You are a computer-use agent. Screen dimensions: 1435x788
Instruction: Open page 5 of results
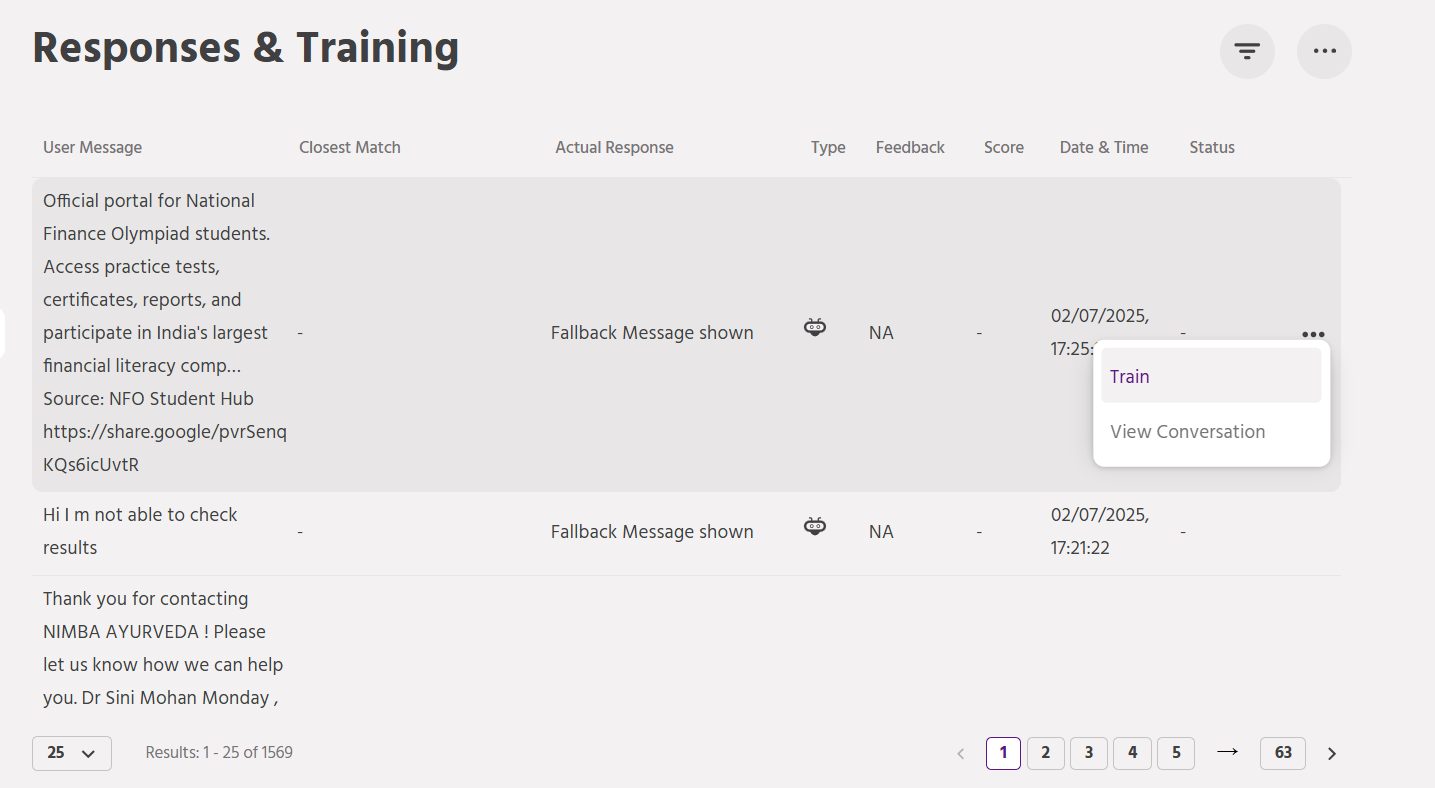click(x=1175, y=753)
